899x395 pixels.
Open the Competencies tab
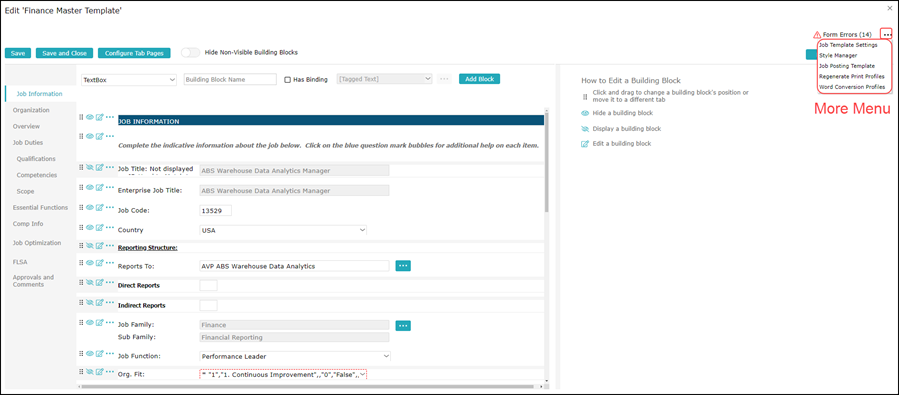[37, 175]
